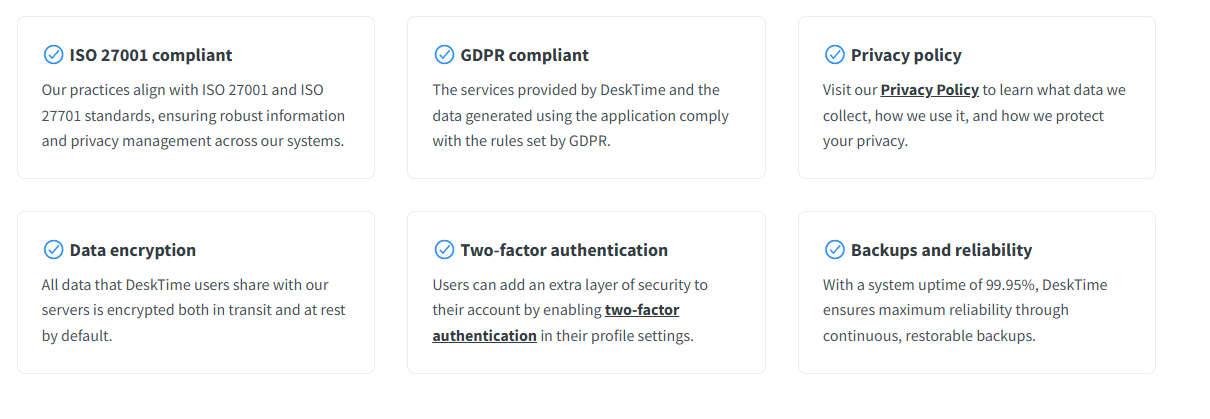Click the checkmark icon beside Two-factor authentication heading
The image size is (1210, 419).
pos(444,250)
